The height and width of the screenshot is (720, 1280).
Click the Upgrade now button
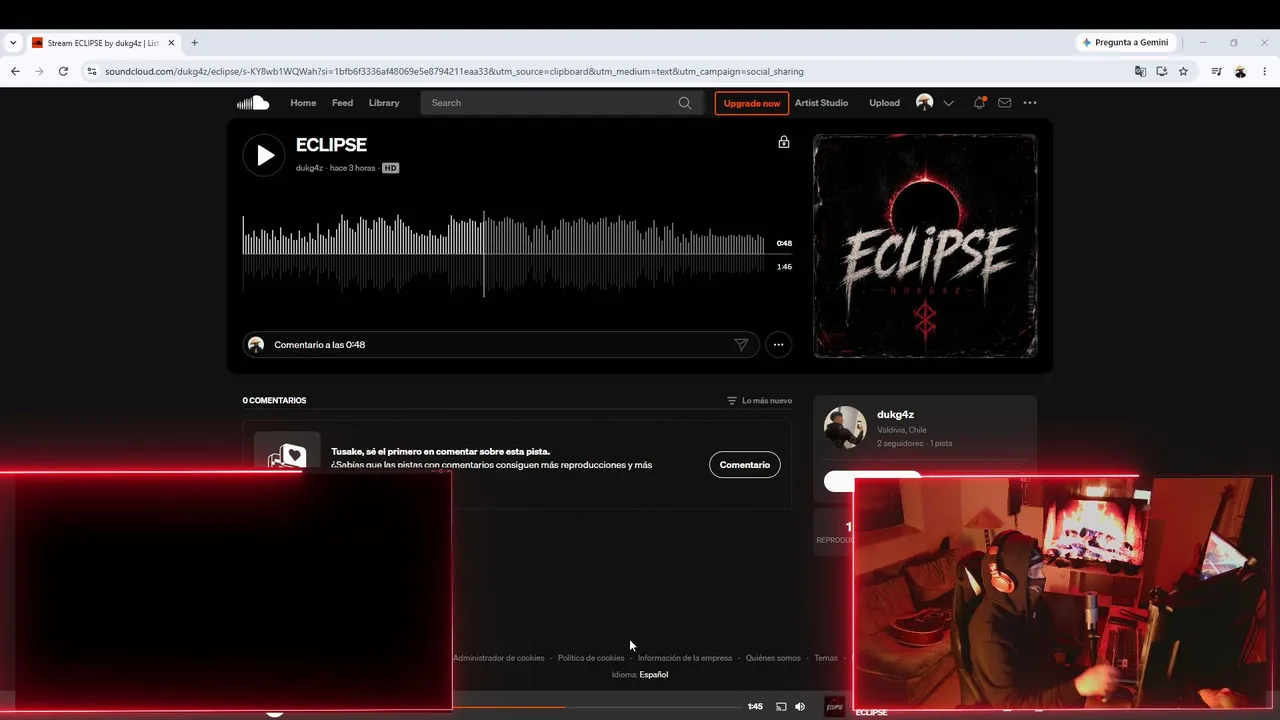(x=751, y=103)
